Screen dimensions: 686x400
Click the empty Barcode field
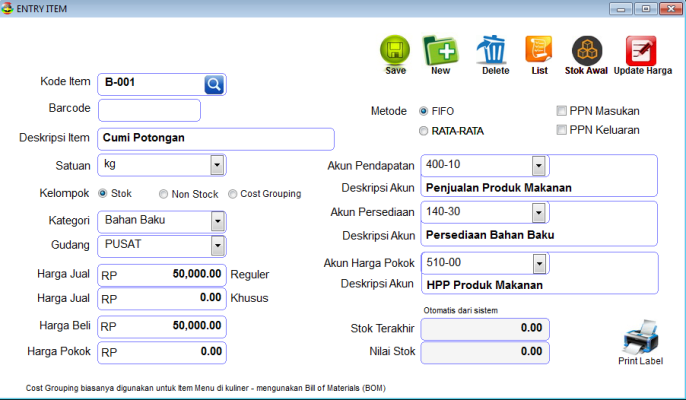click(149, 110)
